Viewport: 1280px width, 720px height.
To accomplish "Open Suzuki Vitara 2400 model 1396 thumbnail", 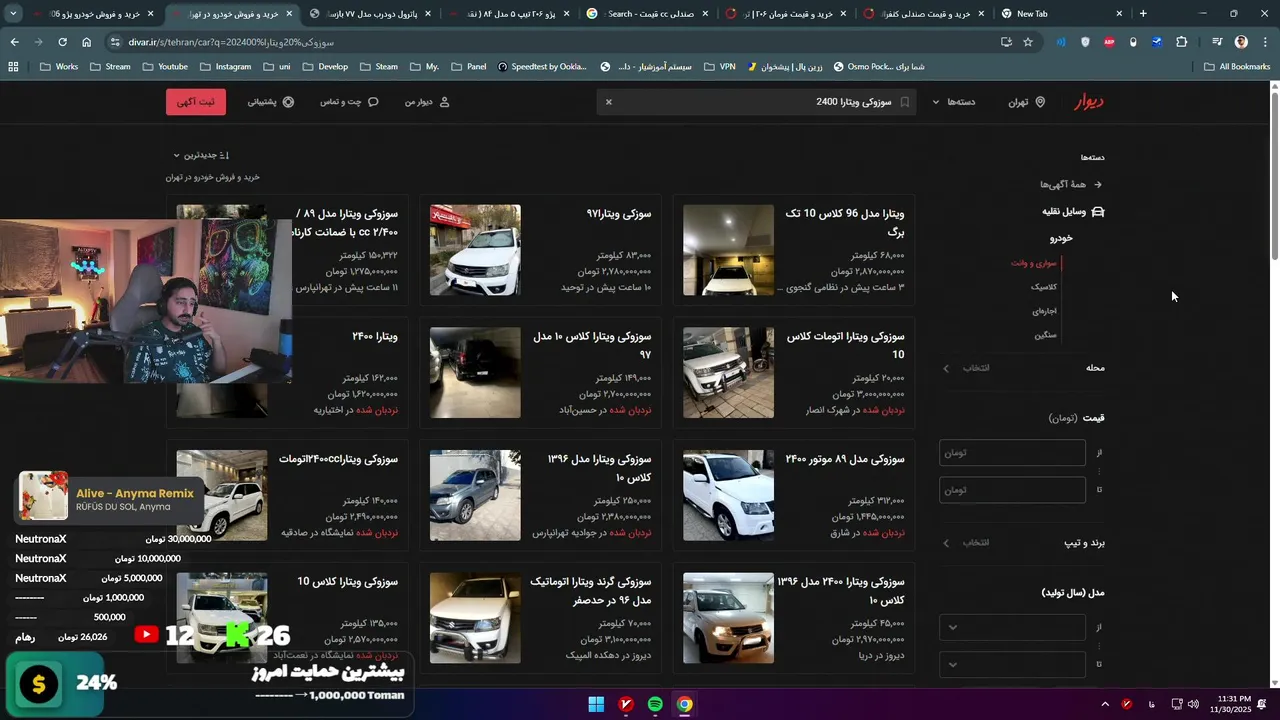I will coord(728,618).
